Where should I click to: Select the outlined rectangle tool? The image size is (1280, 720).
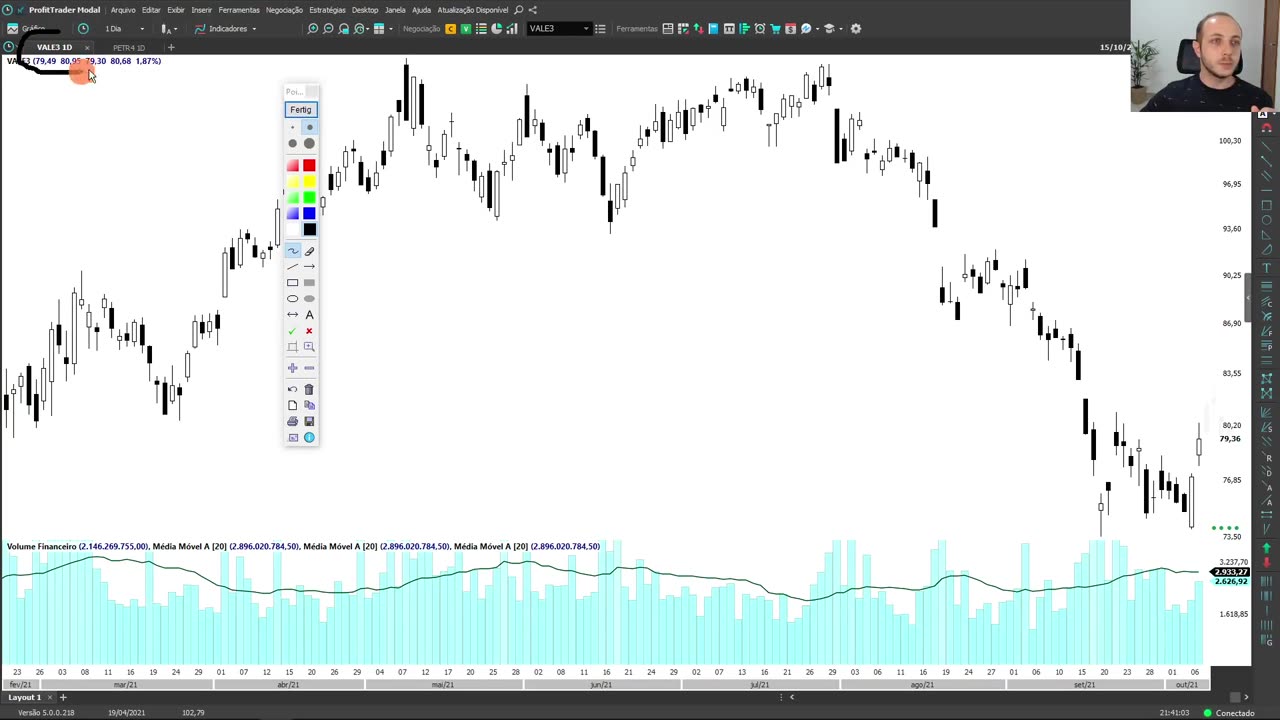point(293,283)
